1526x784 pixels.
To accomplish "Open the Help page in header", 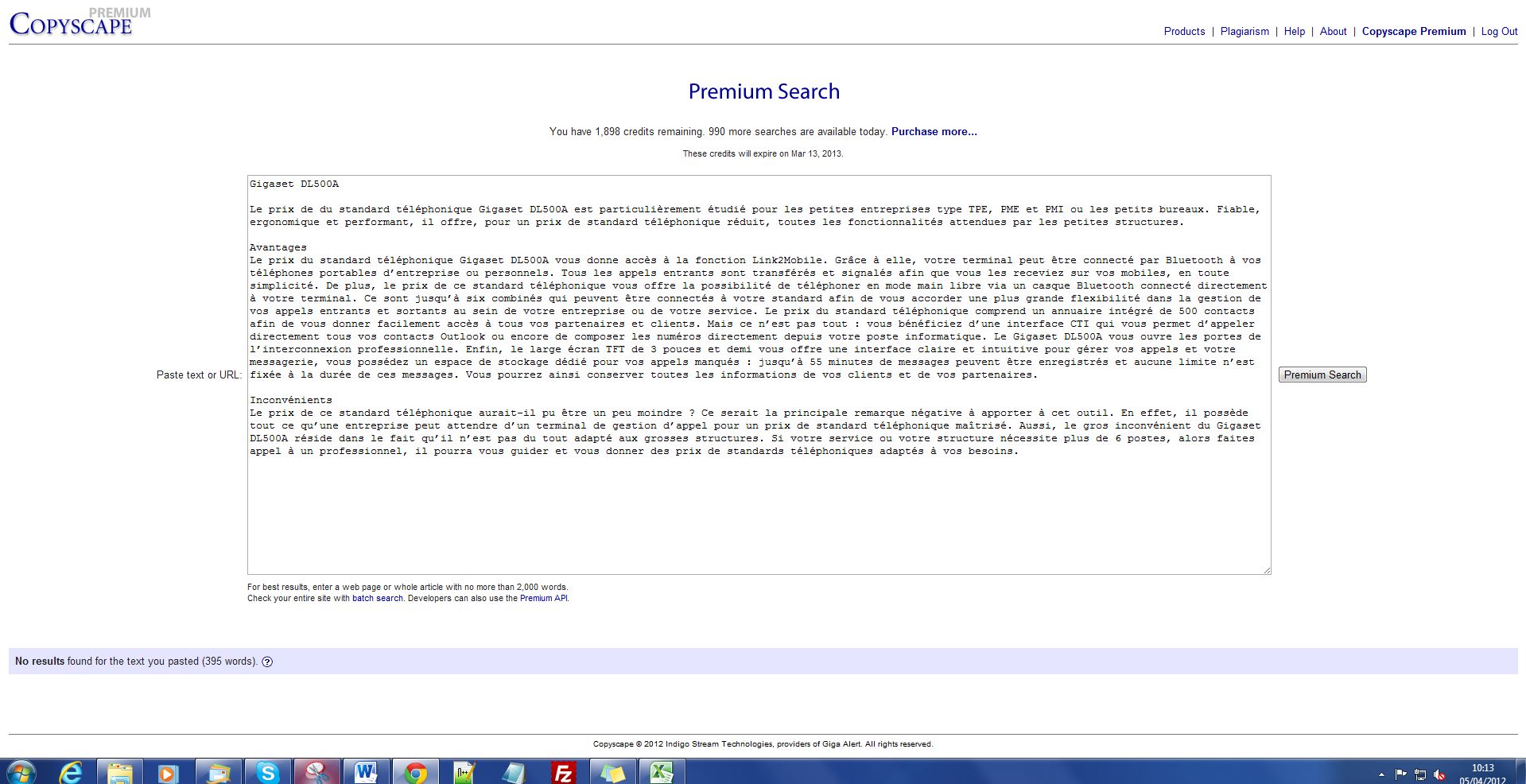I will click(1294, 32).
